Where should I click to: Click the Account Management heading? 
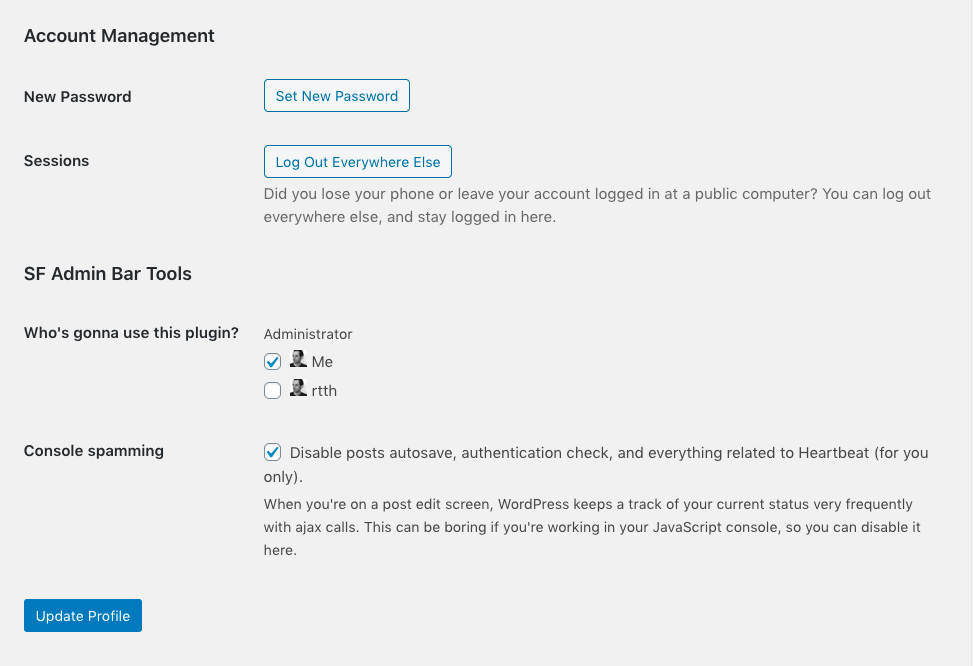[x=119, y=36]
